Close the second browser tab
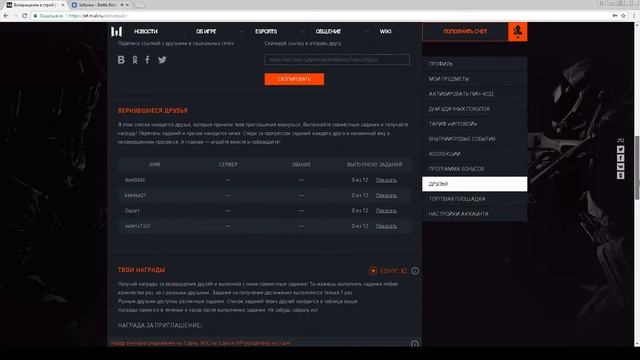Screen dimensions: 640x360 click(x=127, y=5)
